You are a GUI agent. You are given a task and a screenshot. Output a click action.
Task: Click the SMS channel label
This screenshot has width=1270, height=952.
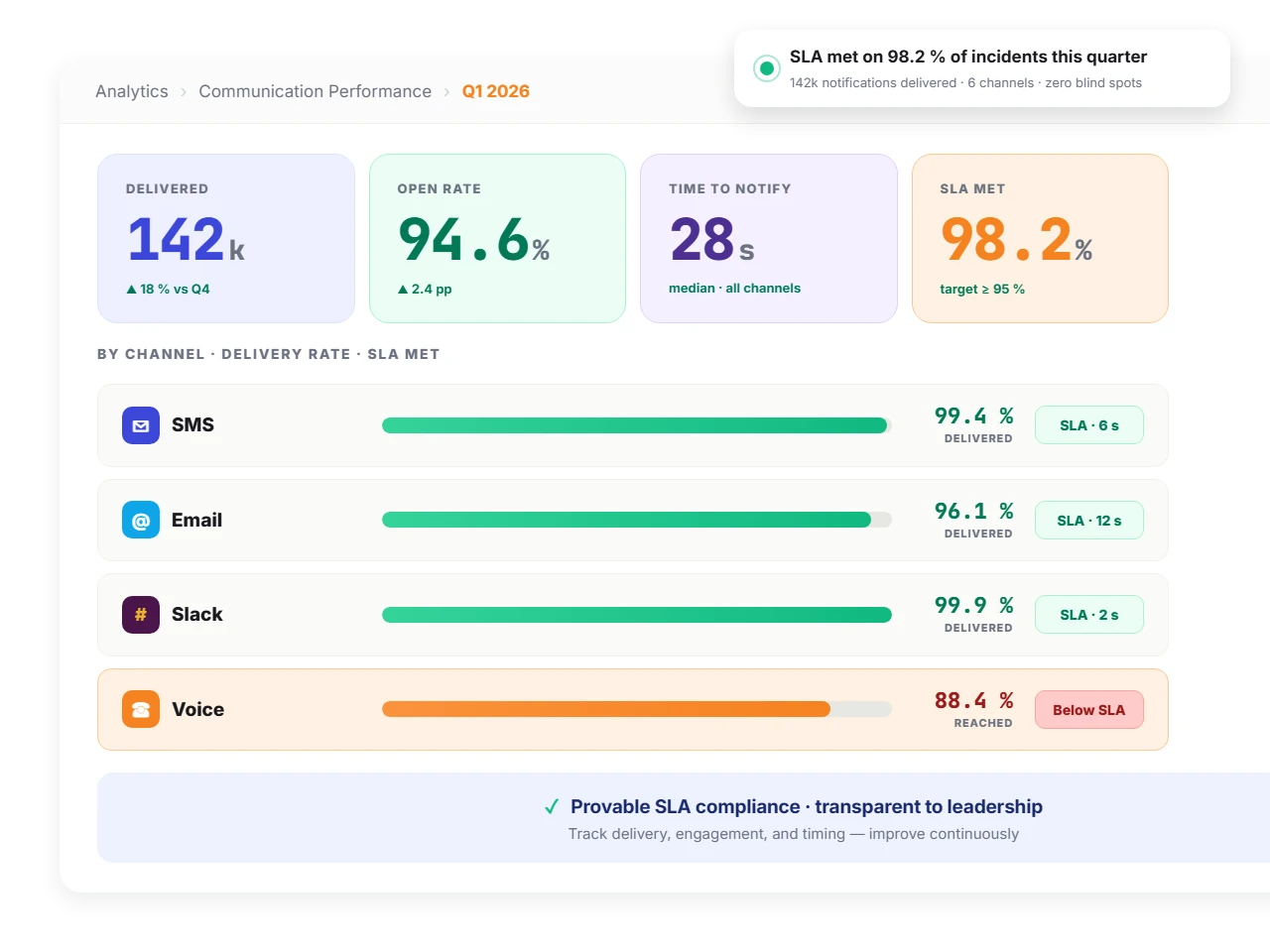pos(192,425)
